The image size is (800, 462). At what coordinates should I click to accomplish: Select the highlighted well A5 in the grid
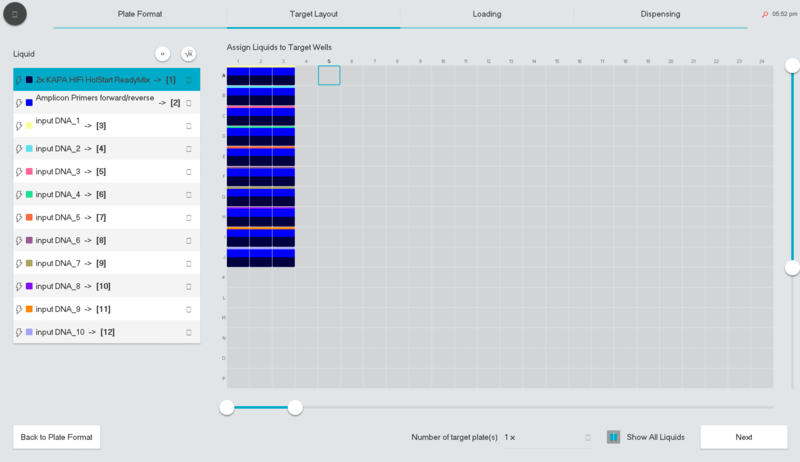[x=329, y=75]
